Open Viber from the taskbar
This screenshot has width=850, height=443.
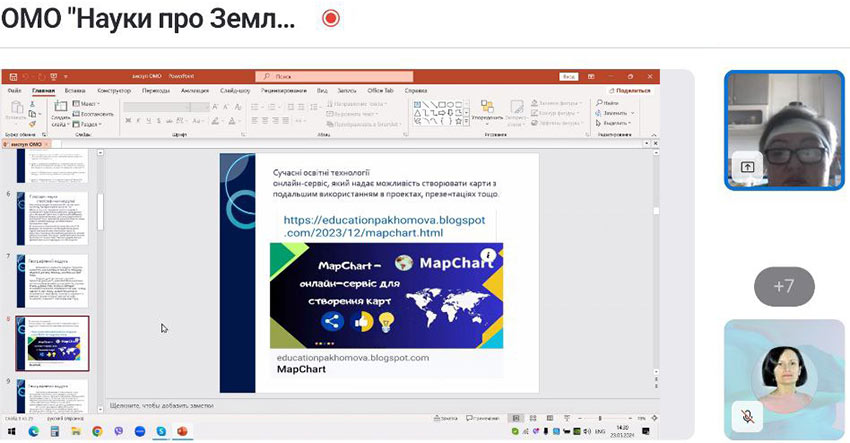[x=119, y=432]
